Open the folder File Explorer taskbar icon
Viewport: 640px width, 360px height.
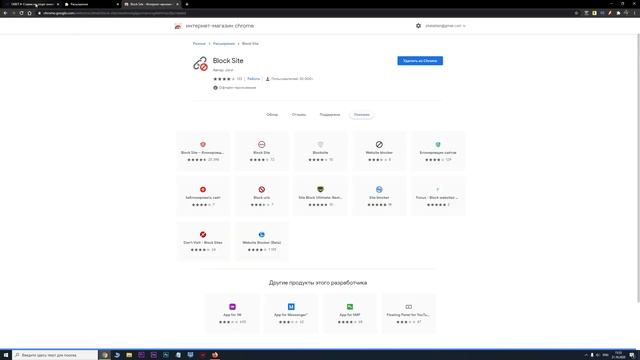(x=129, y=355)
